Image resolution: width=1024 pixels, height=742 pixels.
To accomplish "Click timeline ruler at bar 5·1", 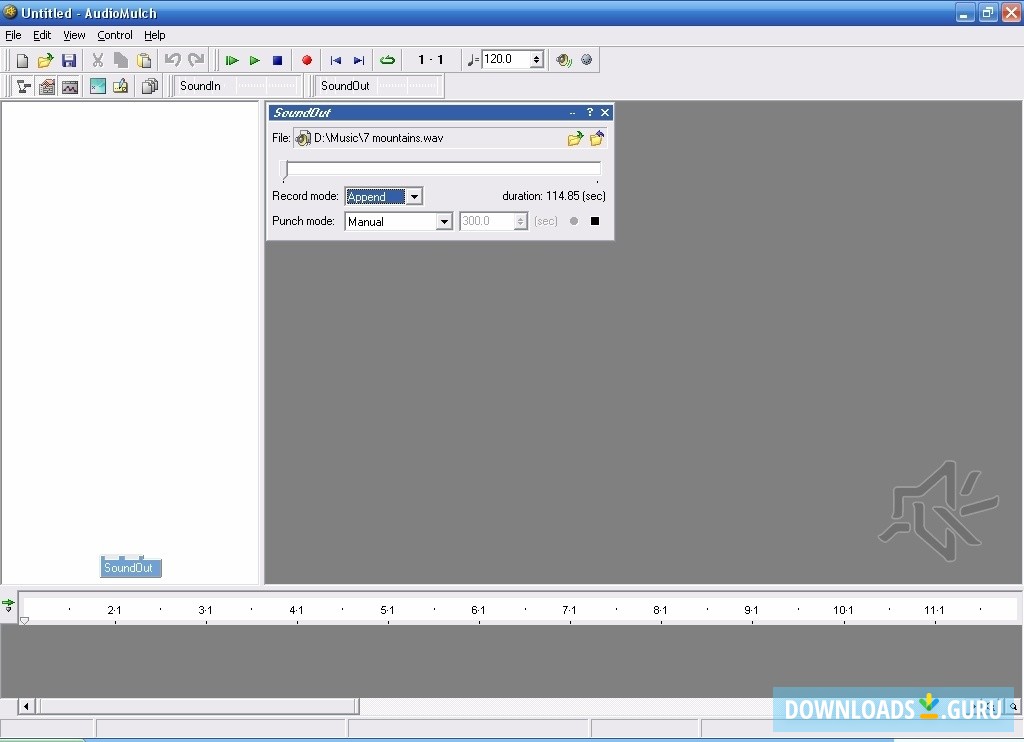I will coord(387,610).
